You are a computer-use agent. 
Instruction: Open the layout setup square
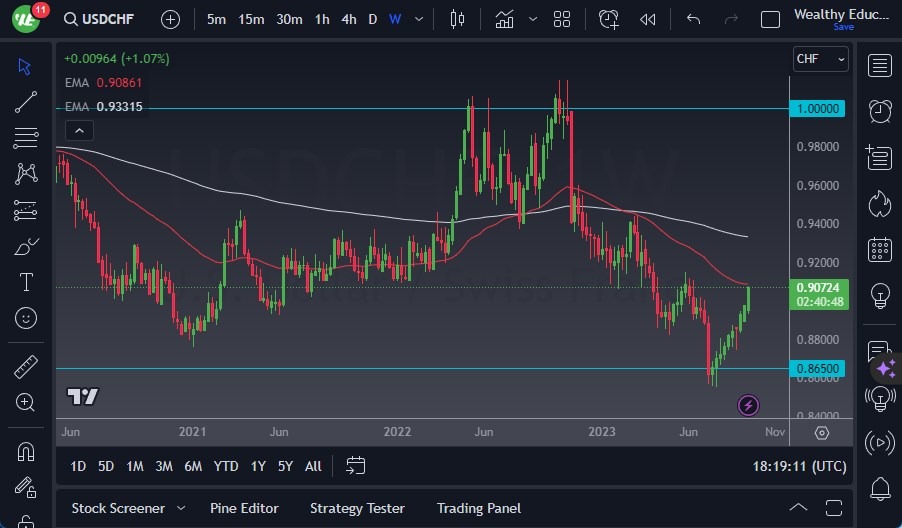pyautogui.click(x=770, y=20)
